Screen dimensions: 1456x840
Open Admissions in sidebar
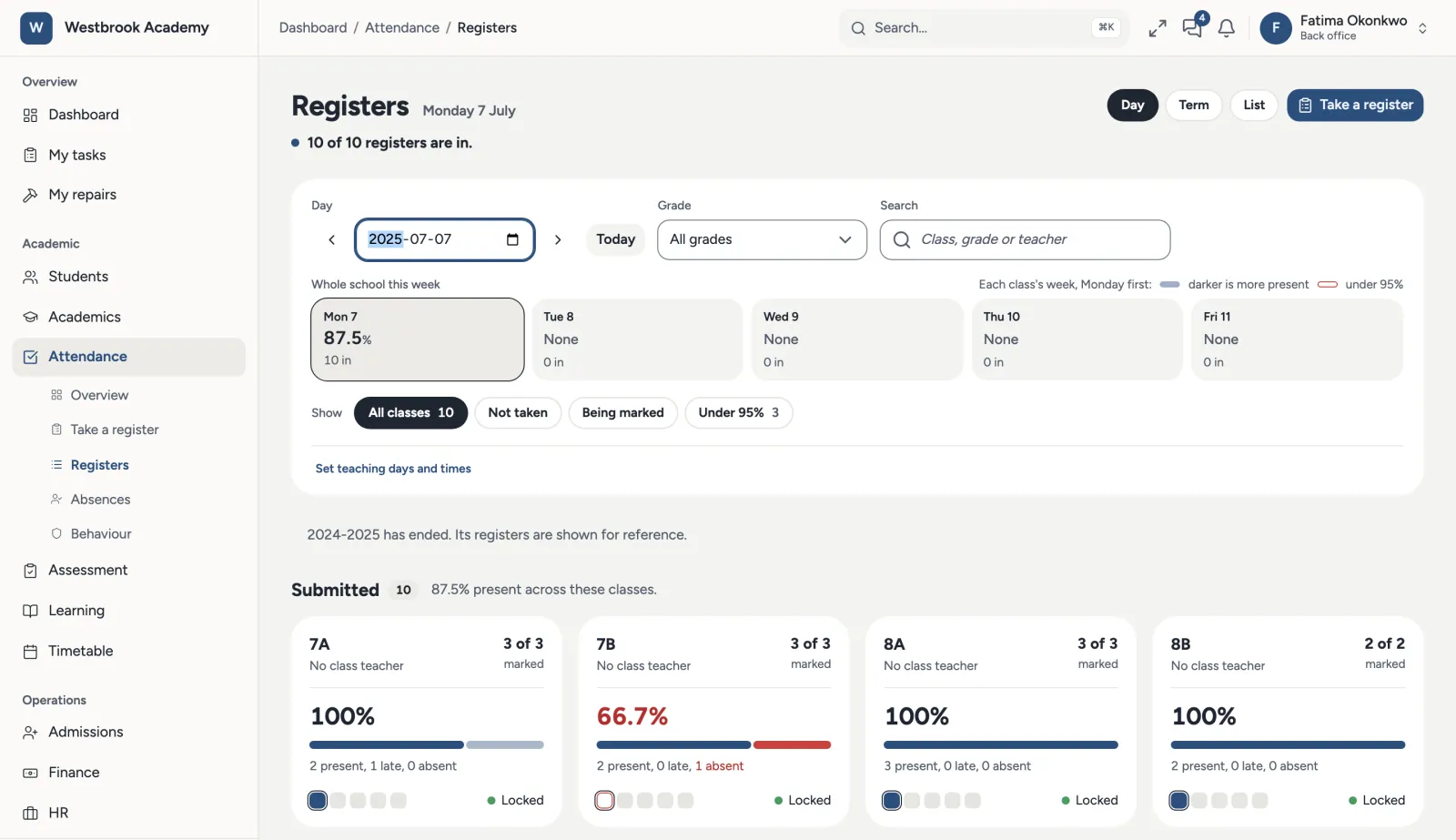click(x=129, y=733)
